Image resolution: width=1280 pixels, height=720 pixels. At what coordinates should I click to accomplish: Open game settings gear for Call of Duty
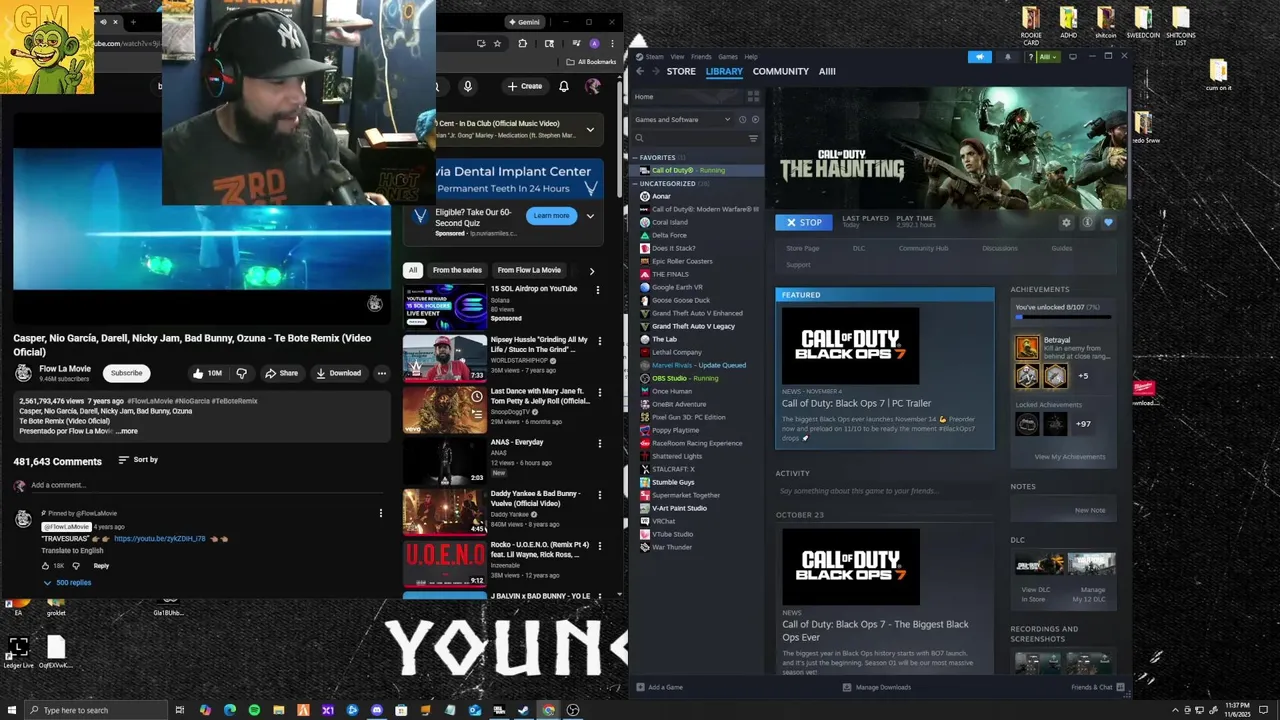tap(1066, 222)
